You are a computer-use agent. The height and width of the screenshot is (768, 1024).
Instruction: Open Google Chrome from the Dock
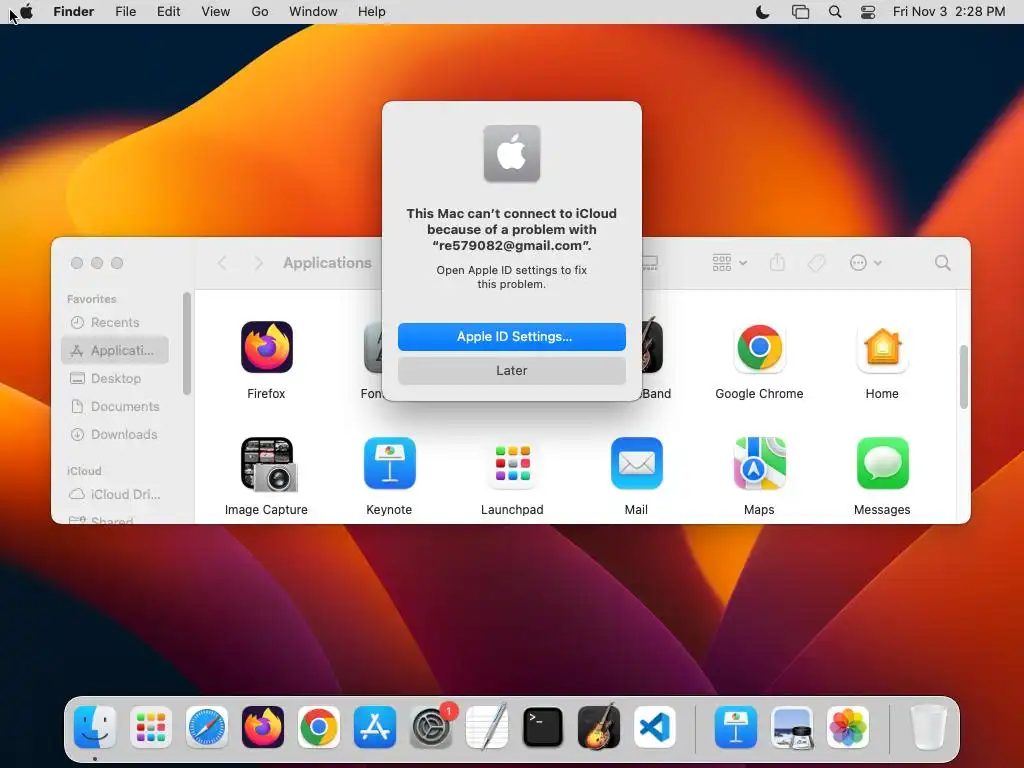pyautogui.click(x=319, y=727)
